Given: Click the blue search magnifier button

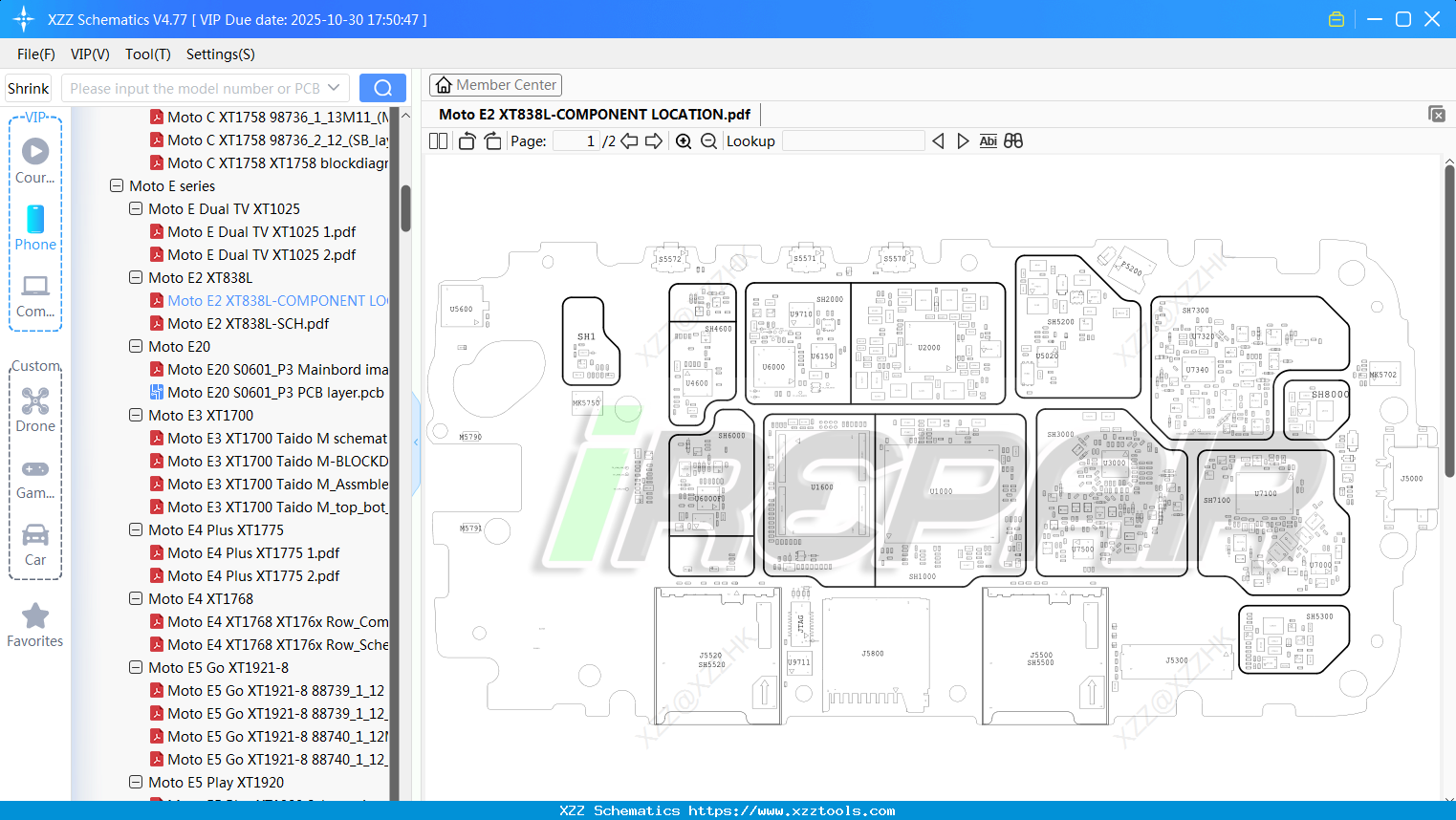Looking at the screenshot, I should pyautogui.click(x=382, y=87).
